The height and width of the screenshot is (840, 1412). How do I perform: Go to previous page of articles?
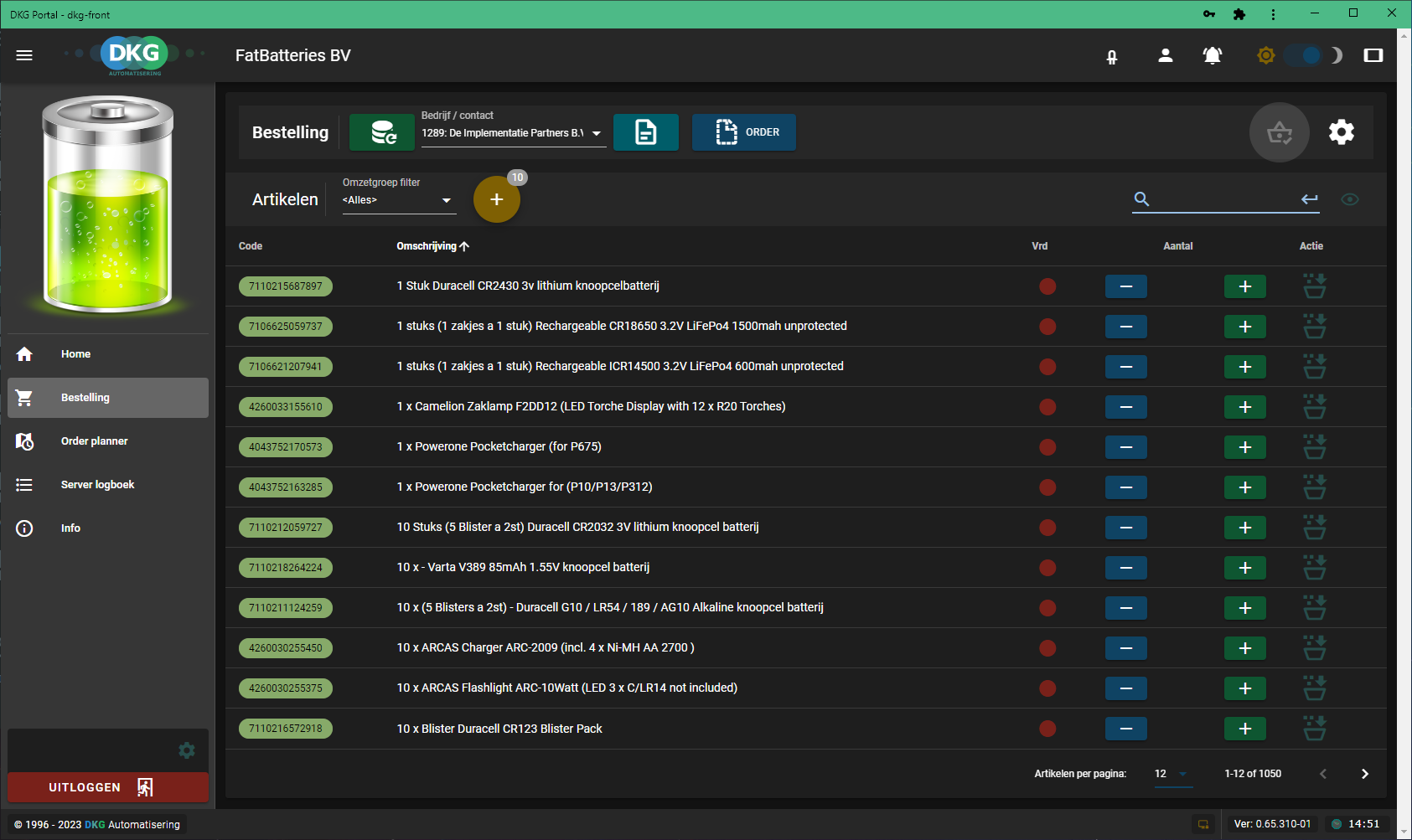coord(1323,774)
